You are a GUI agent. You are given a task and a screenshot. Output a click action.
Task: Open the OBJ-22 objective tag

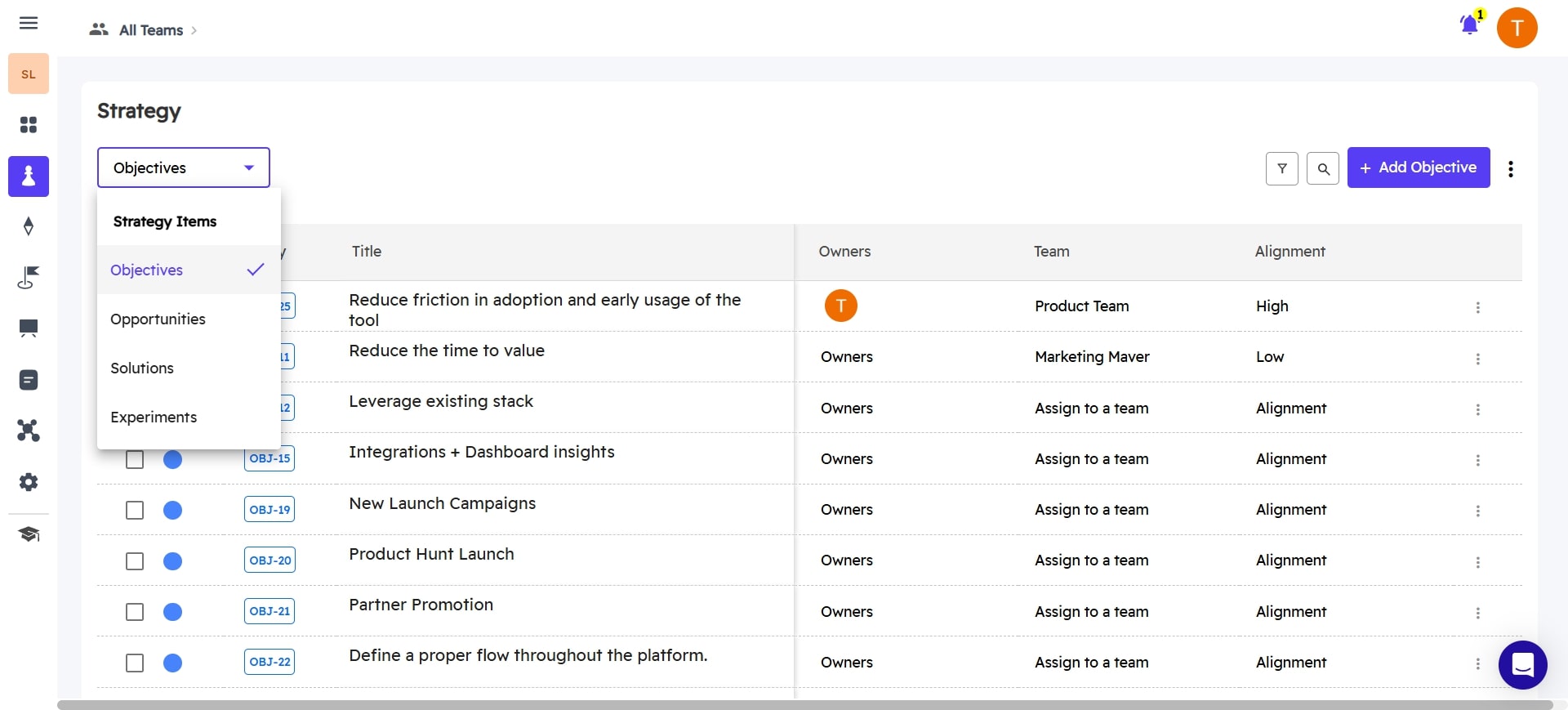coord(269,662)
